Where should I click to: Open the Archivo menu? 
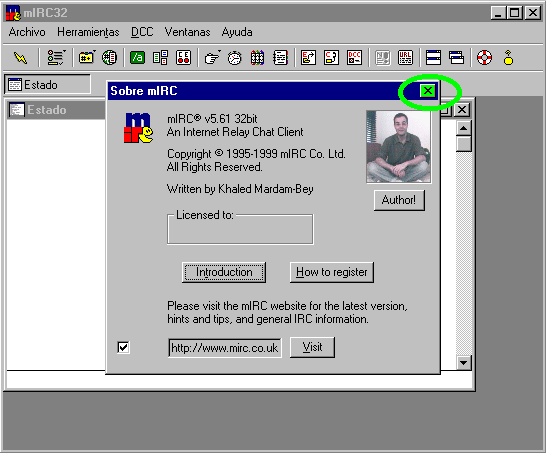click(x=27, y=32)
